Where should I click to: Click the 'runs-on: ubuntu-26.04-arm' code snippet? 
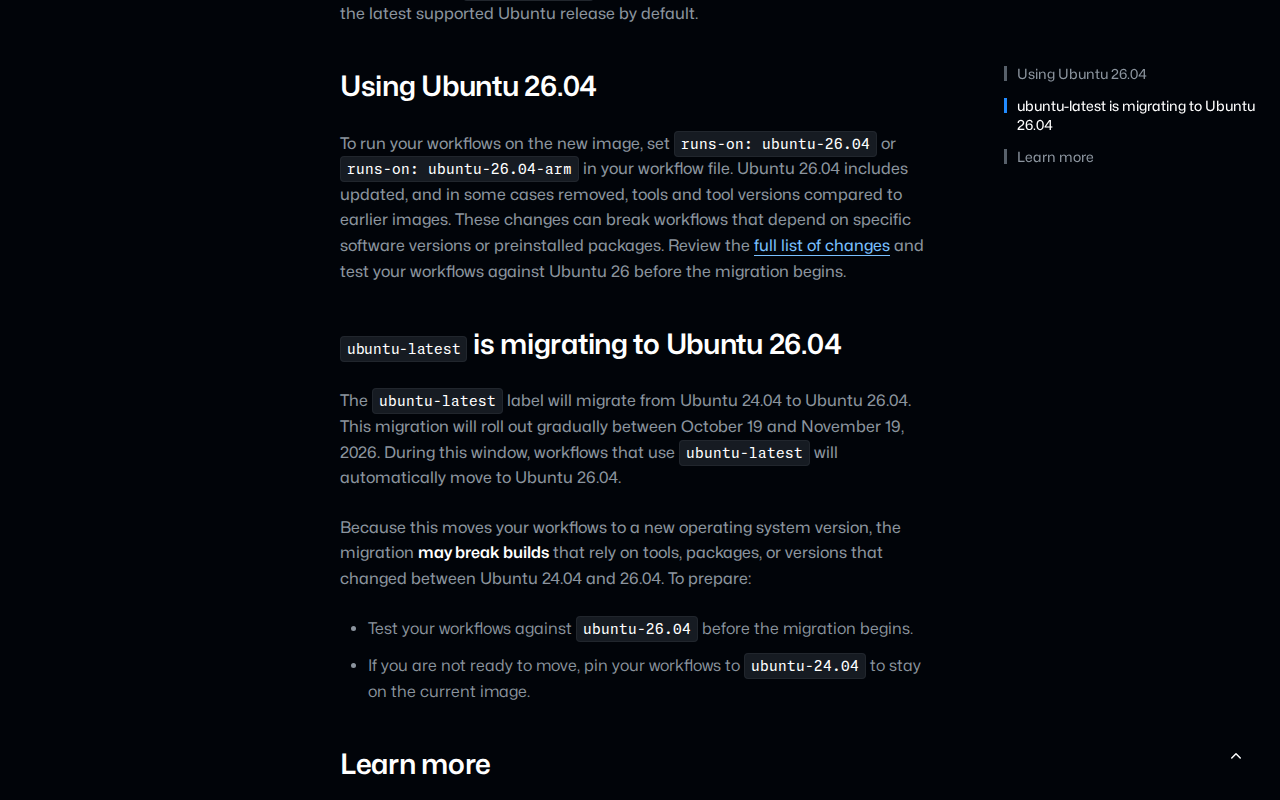tap(459, 169)
